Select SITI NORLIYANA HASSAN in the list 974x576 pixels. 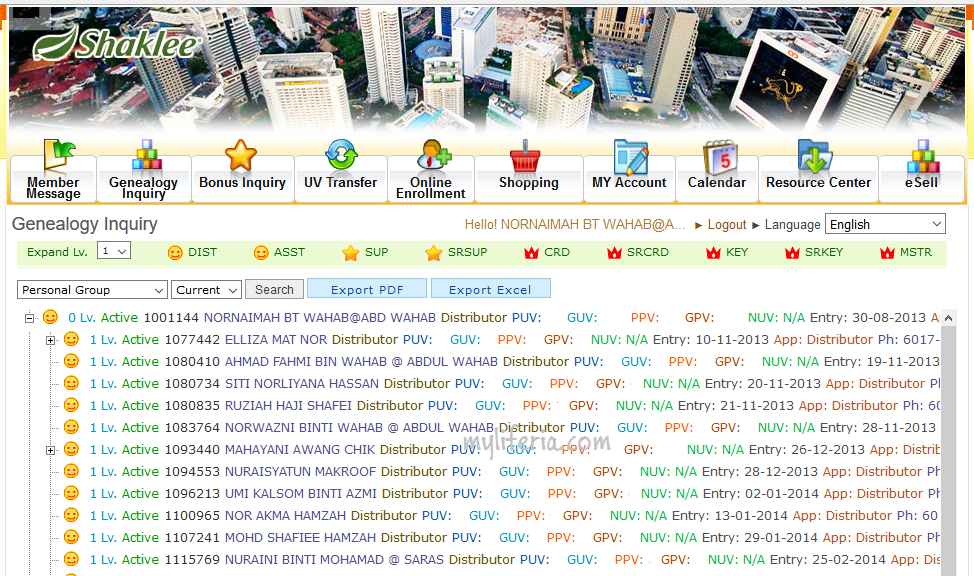301,383
